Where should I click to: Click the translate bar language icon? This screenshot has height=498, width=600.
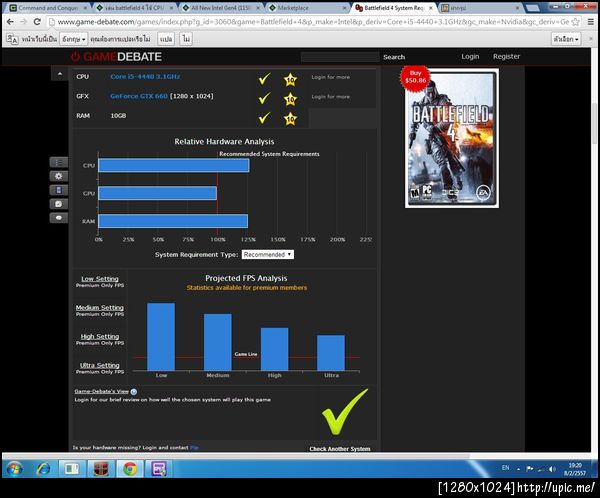coord(12,39)
